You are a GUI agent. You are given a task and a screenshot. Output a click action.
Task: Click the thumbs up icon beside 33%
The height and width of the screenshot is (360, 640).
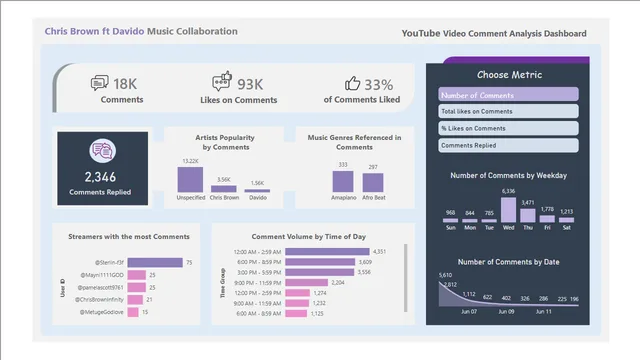pos(352,83)
